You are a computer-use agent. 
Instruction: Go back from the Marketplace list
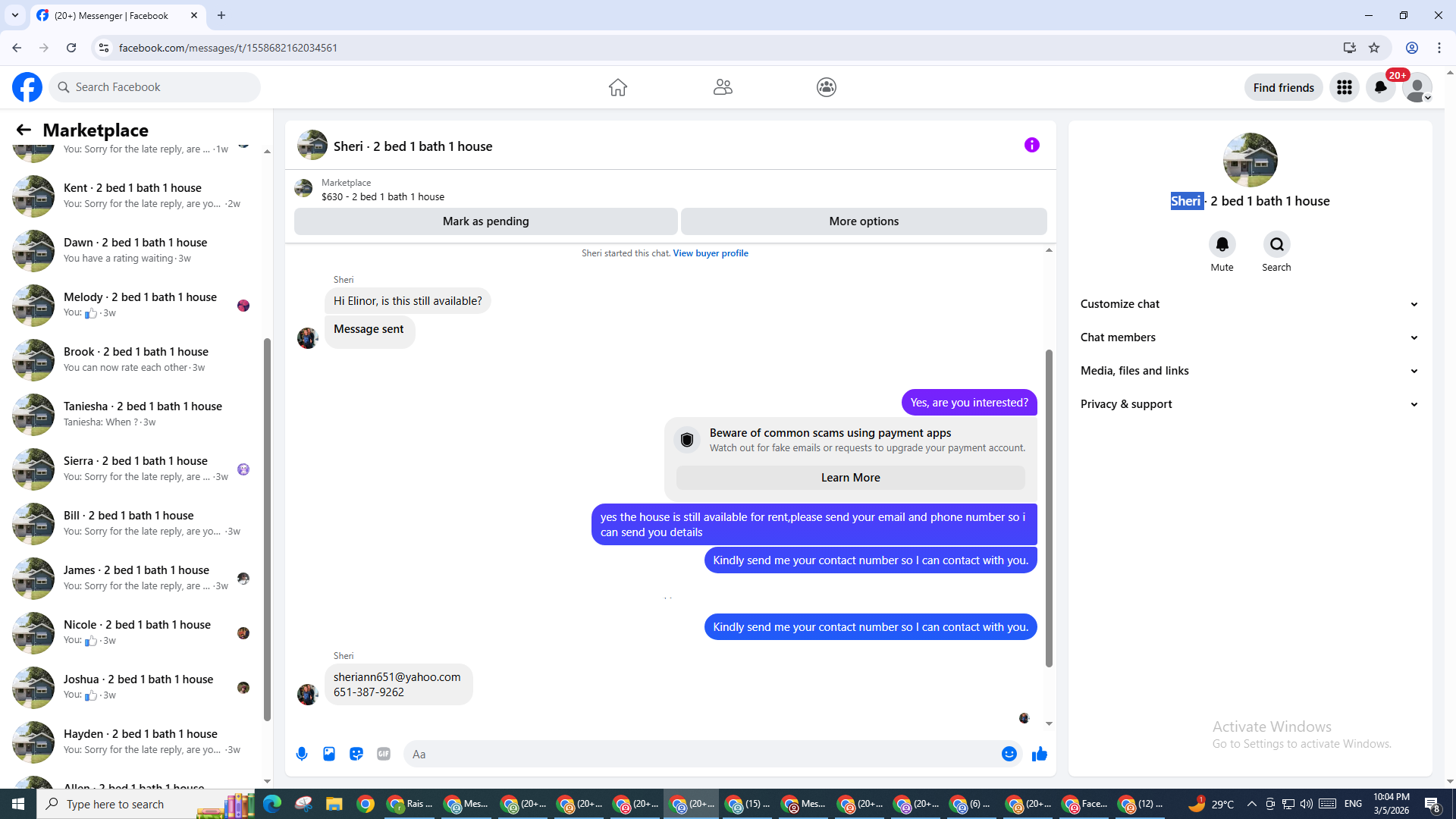click(24, 130)
